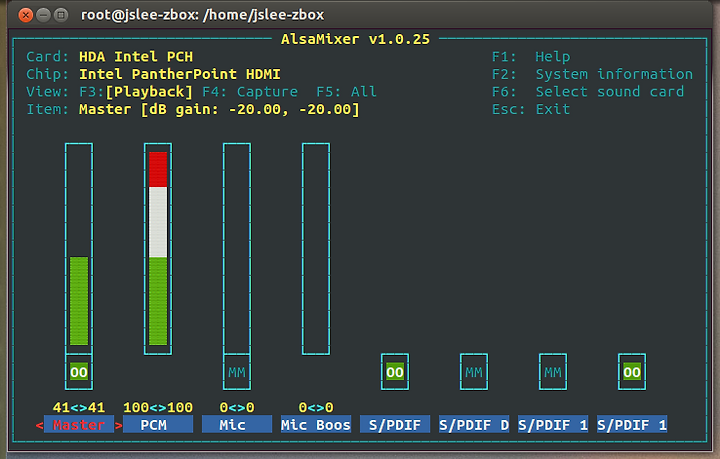Choose F6 Select sound card
This screenshot has width=720, height=459.
coord(588,91)
